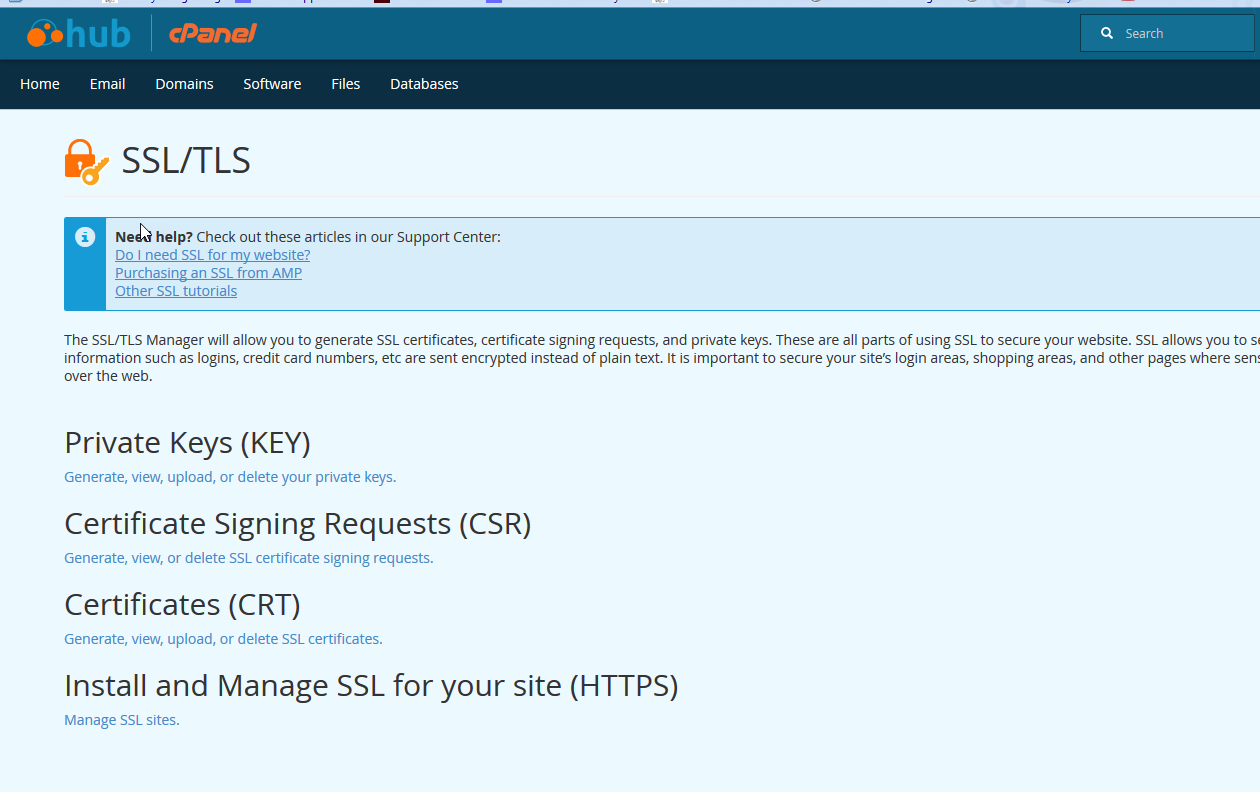Open the Databases menu
The image size is (1260, 792).
424,84
